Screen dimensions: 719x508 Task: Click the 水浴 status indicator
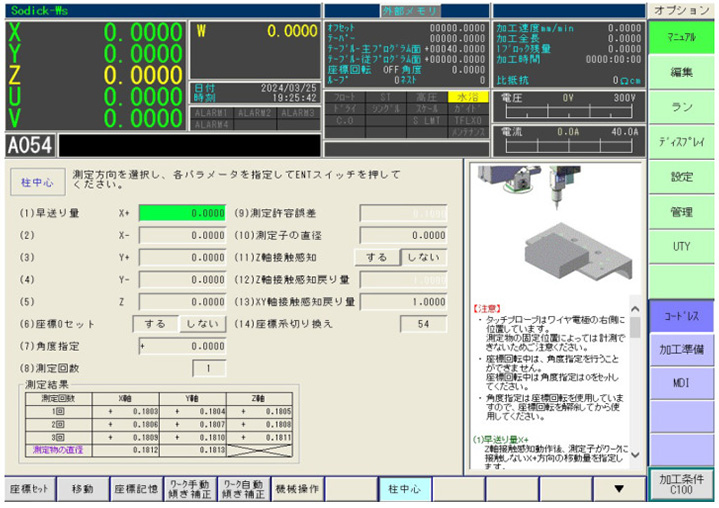tap(468, 97)
